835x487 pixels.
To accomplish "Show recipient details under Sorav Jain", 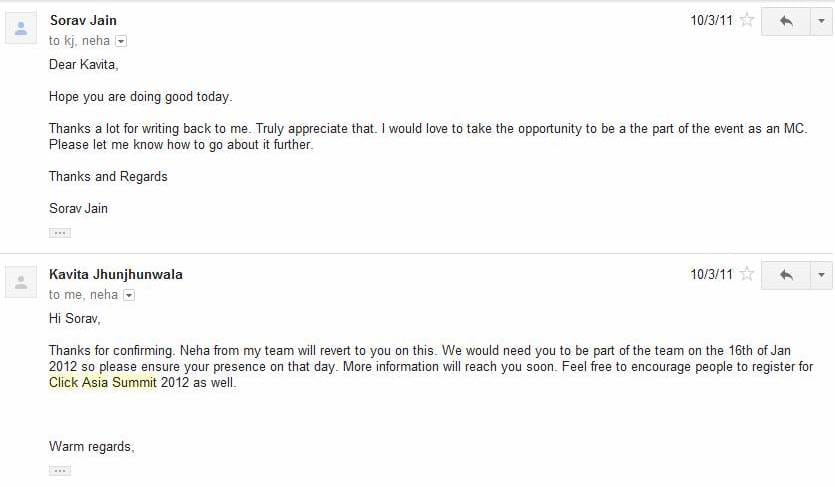I will (x=121, y=41).
